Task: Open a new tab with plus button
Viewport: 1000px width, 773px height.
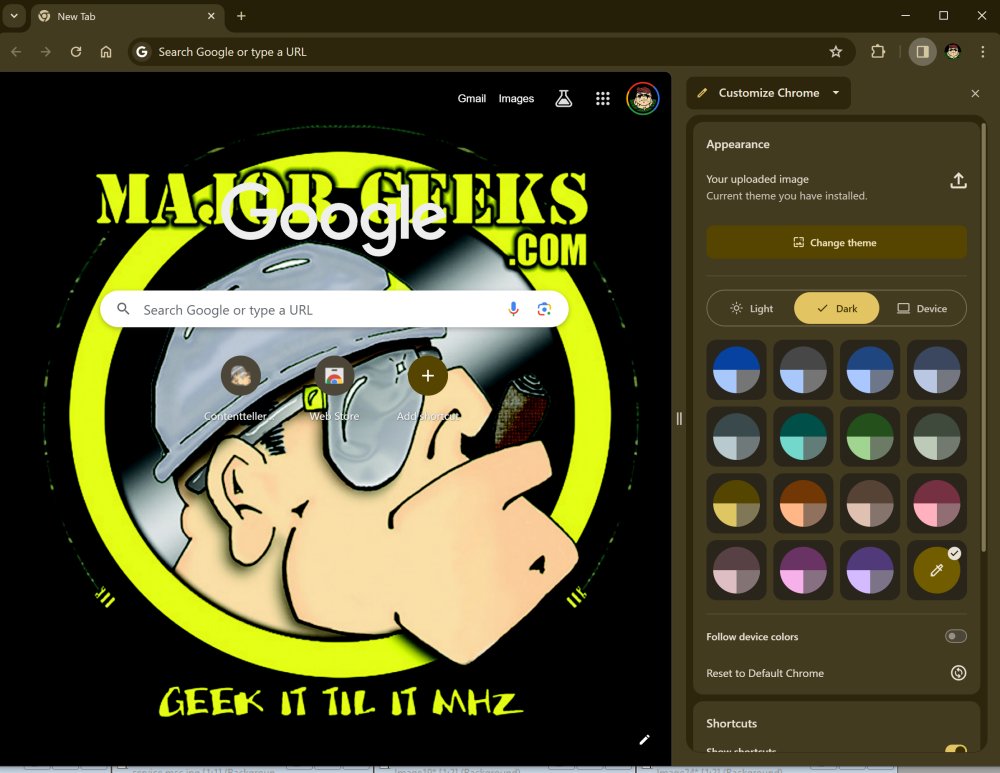Action: tap(241, 16)
